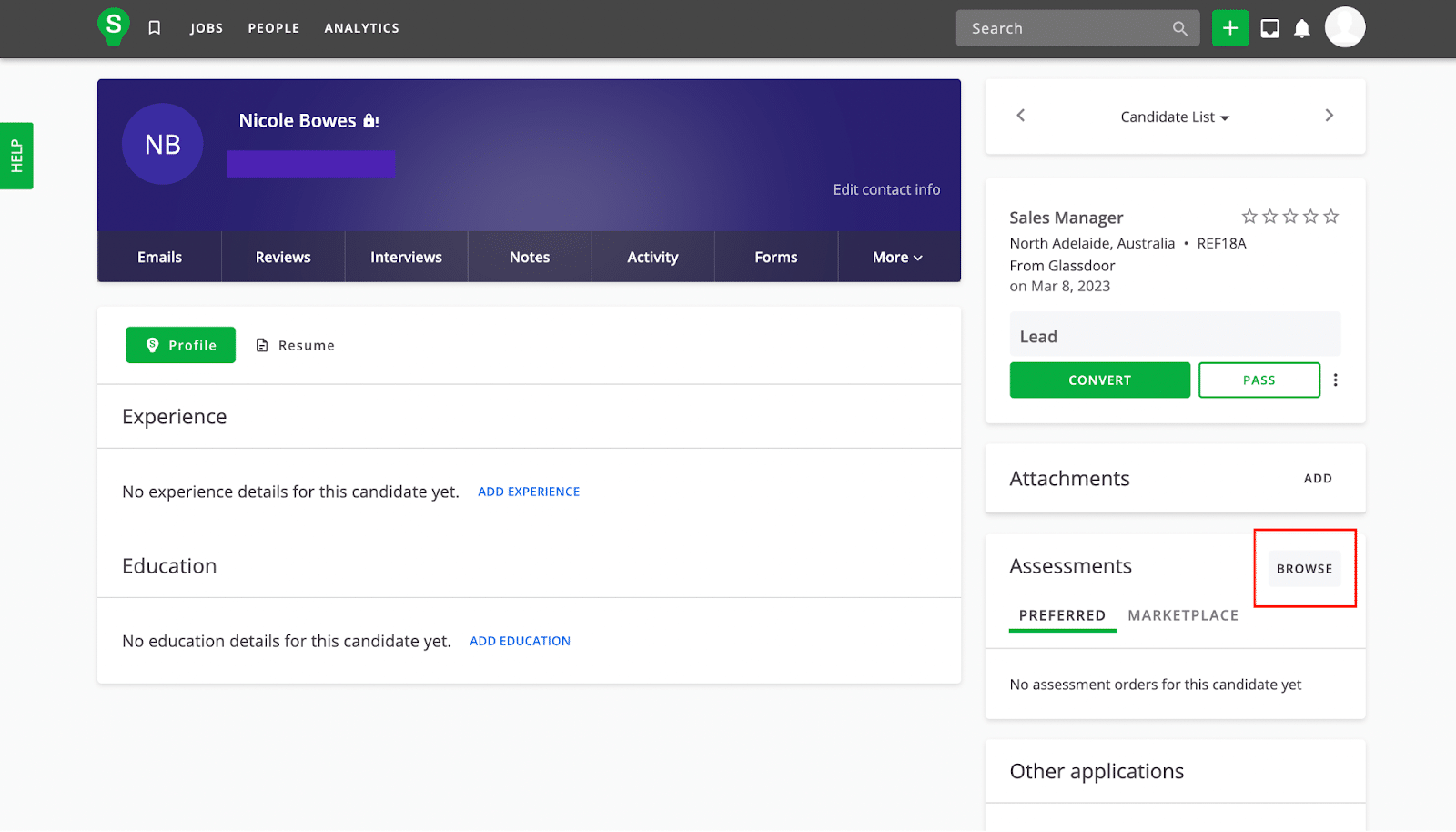Open the inbox icon in top bar
Screen dimensions: 1456x832
1269,27
